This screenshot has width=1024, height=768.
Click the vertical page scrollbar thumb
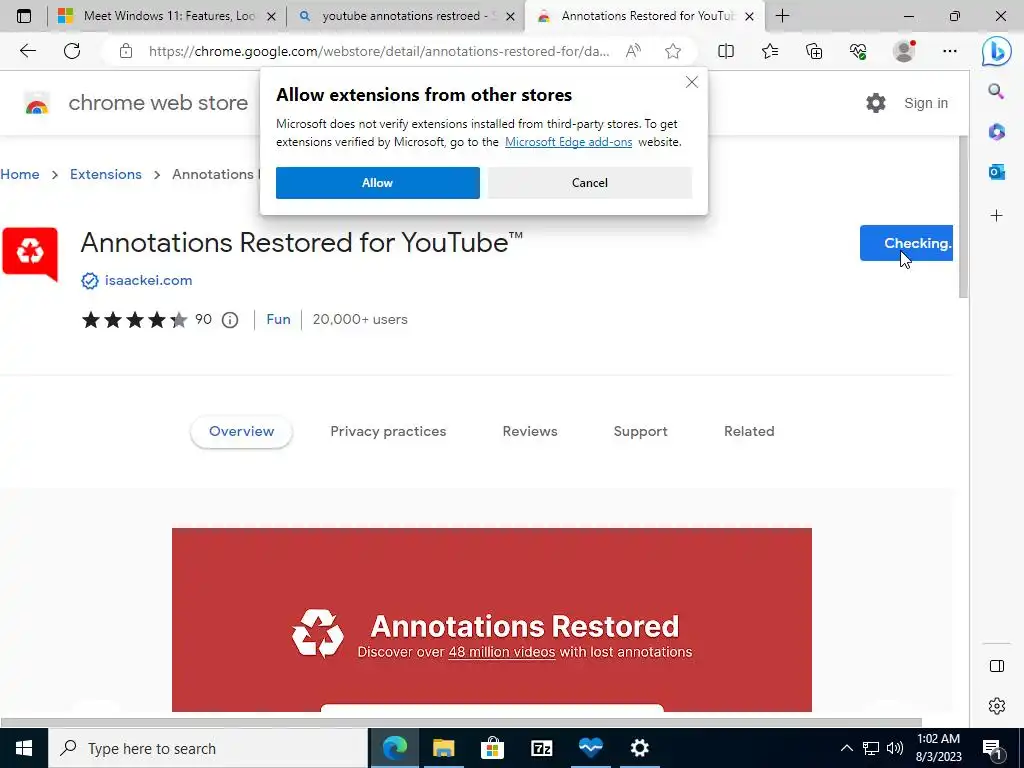pyautogui.click(x=963, y=217)
